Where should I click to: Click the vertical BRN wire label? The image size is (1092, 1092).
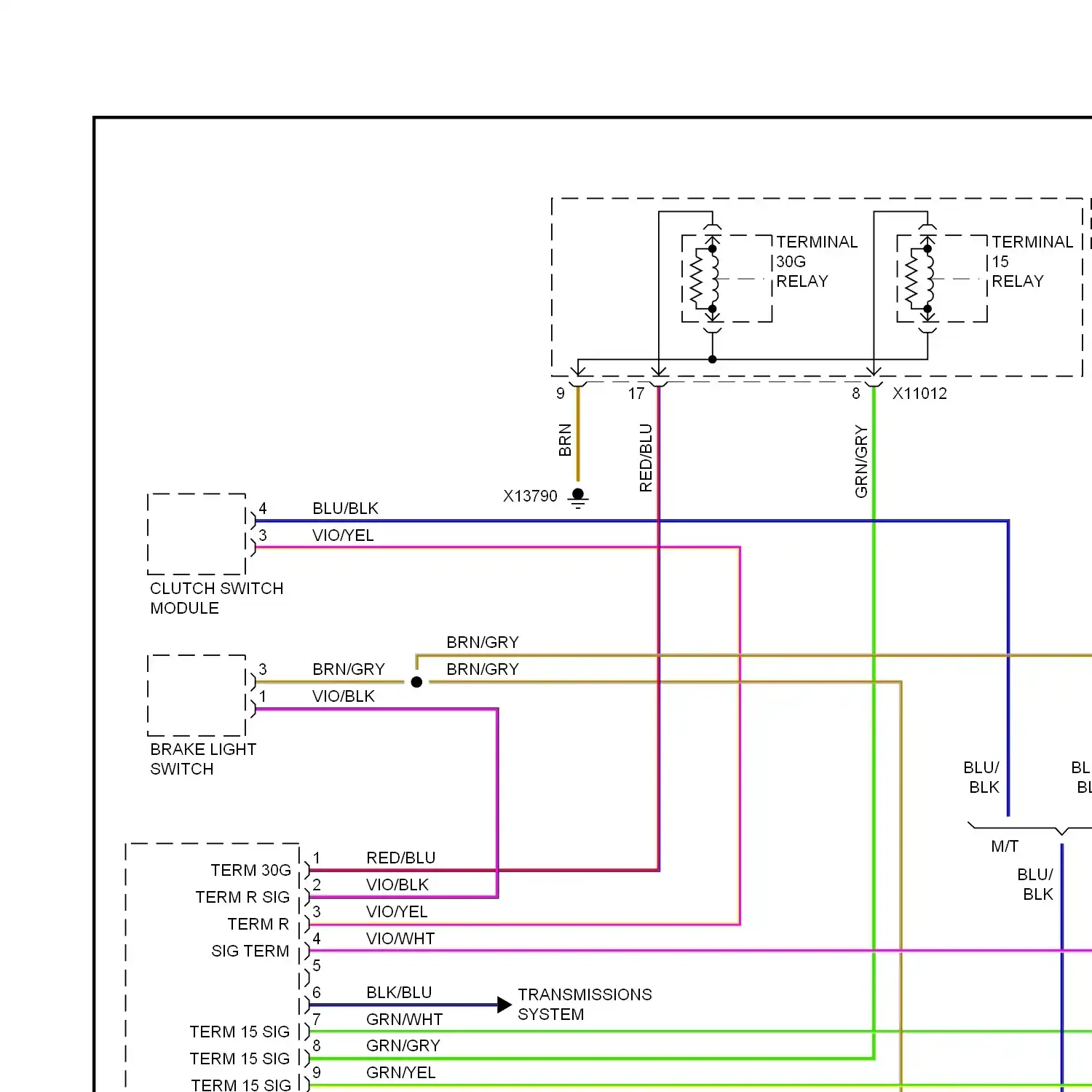pyautogui.click(x=565, y=440)
